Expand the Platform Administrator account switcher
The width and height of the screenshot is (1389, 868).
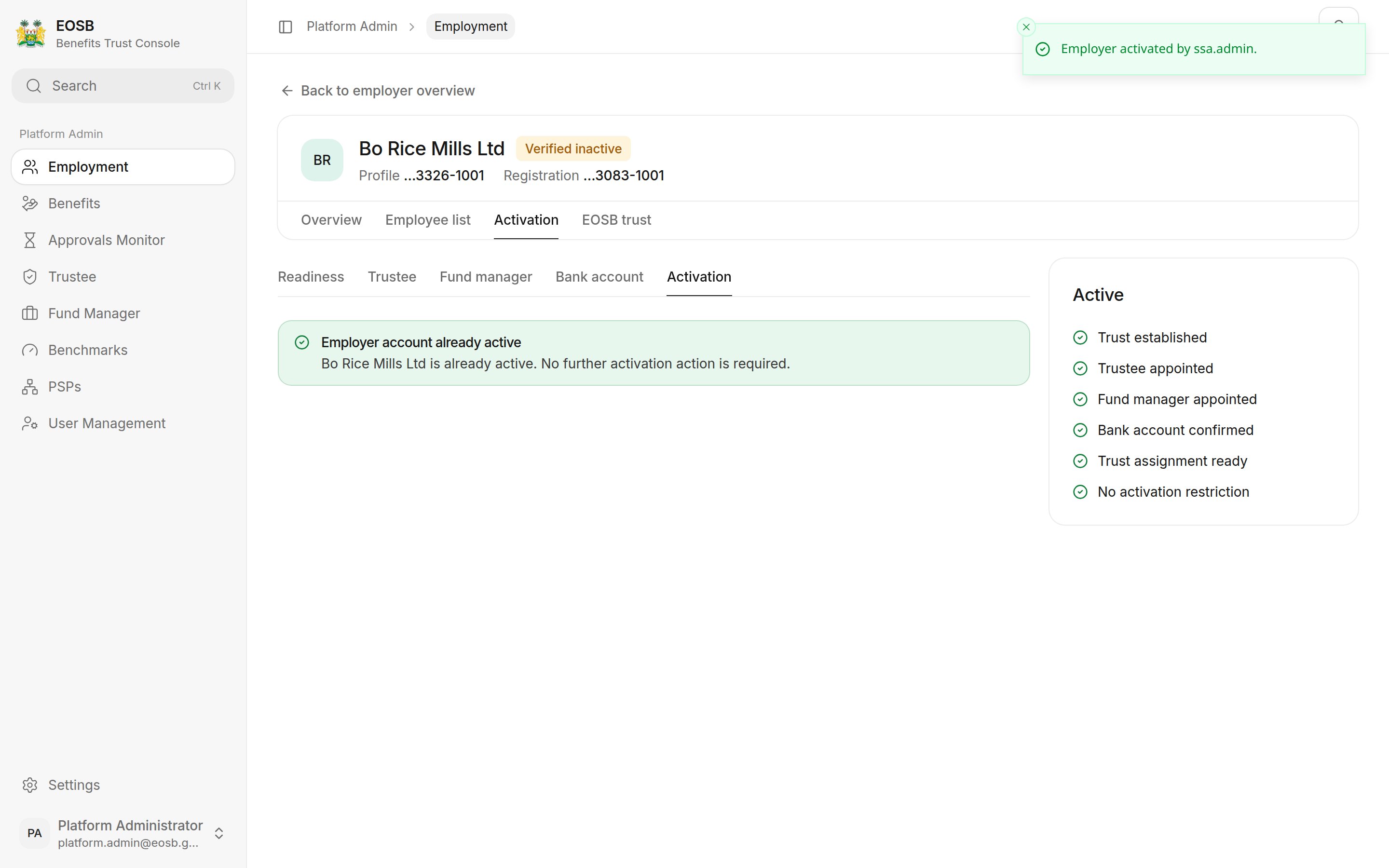pyautogui.click(x=218, y=834)
